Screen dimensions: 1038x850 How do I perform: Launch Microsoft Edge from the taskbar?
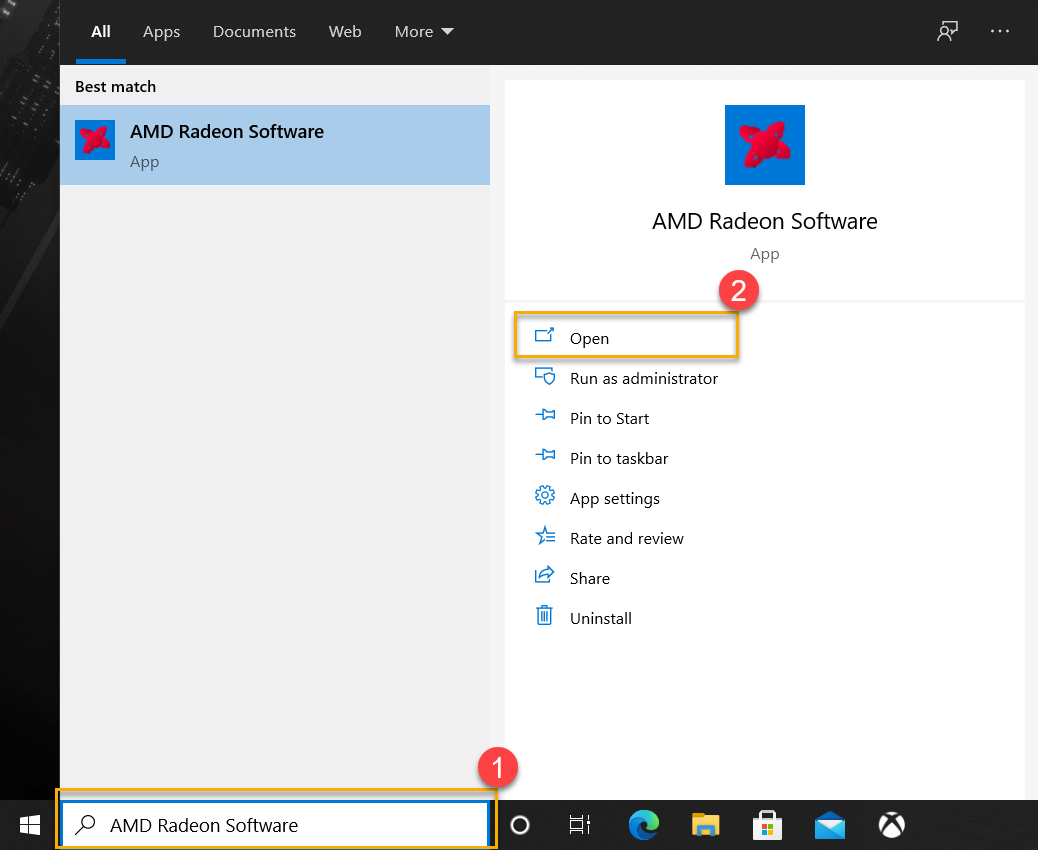pos(643,825)
